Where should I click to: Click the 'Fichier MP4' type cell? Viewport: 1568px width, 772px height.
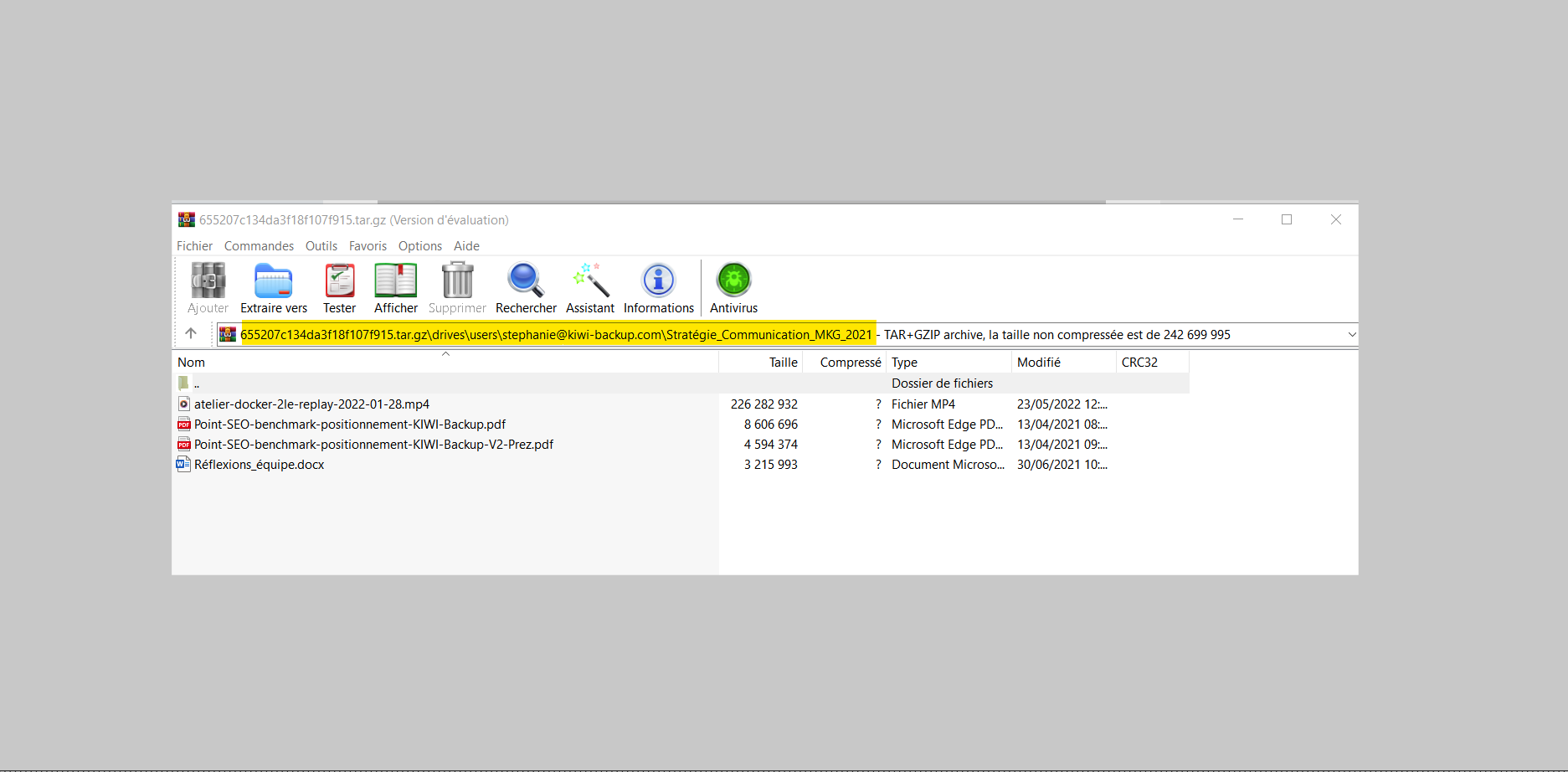(x=923, y=404)
